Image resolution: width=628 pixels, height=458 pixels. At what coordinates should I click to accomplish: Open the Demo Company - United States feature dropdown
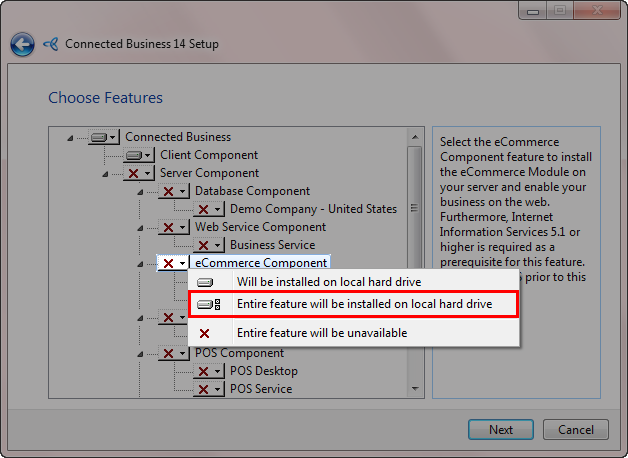[x=208, y=209]
